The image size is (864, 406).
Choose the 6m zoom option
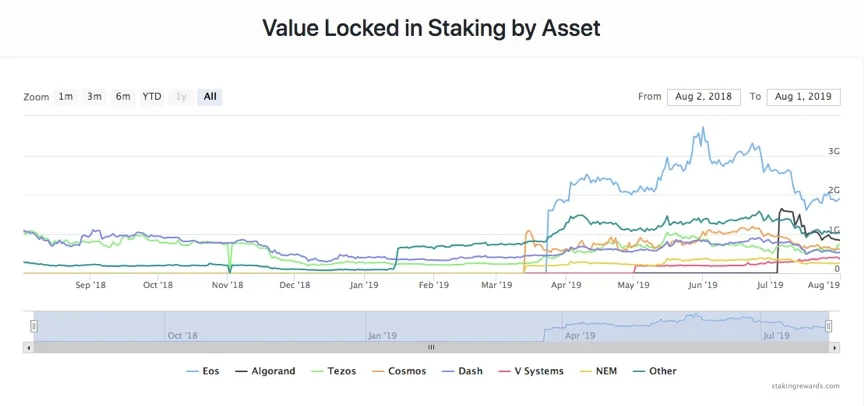pyautogui.click(x=123, y=97)
